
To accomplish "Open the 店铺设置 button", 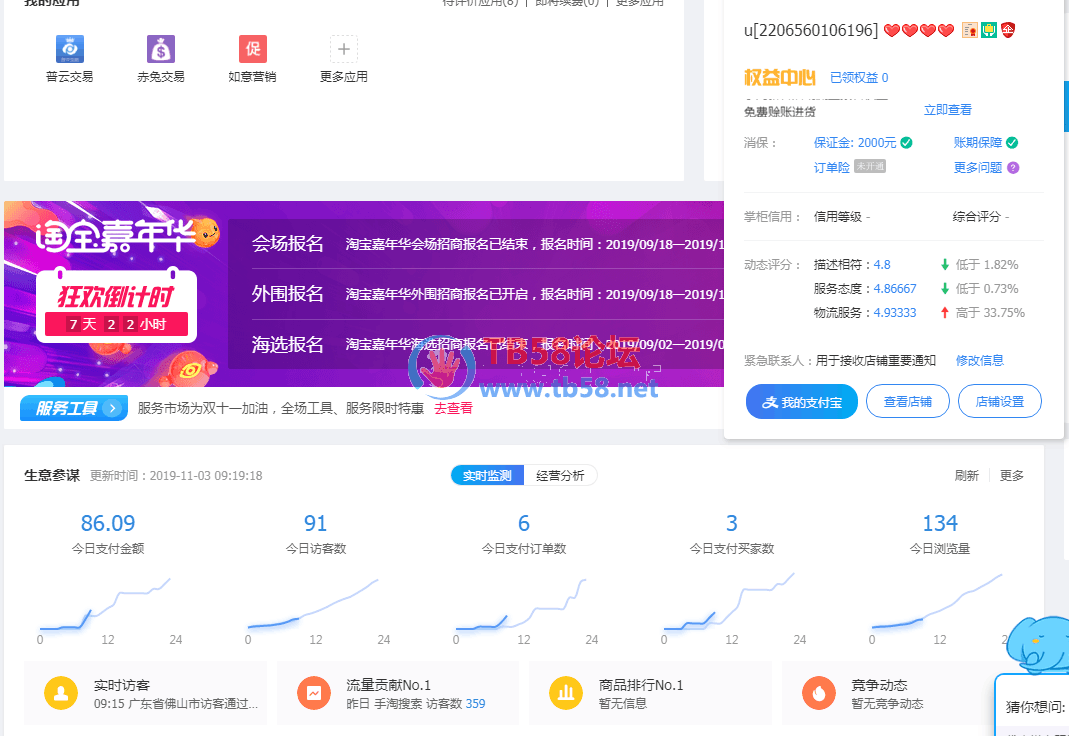I will [999, 402].
